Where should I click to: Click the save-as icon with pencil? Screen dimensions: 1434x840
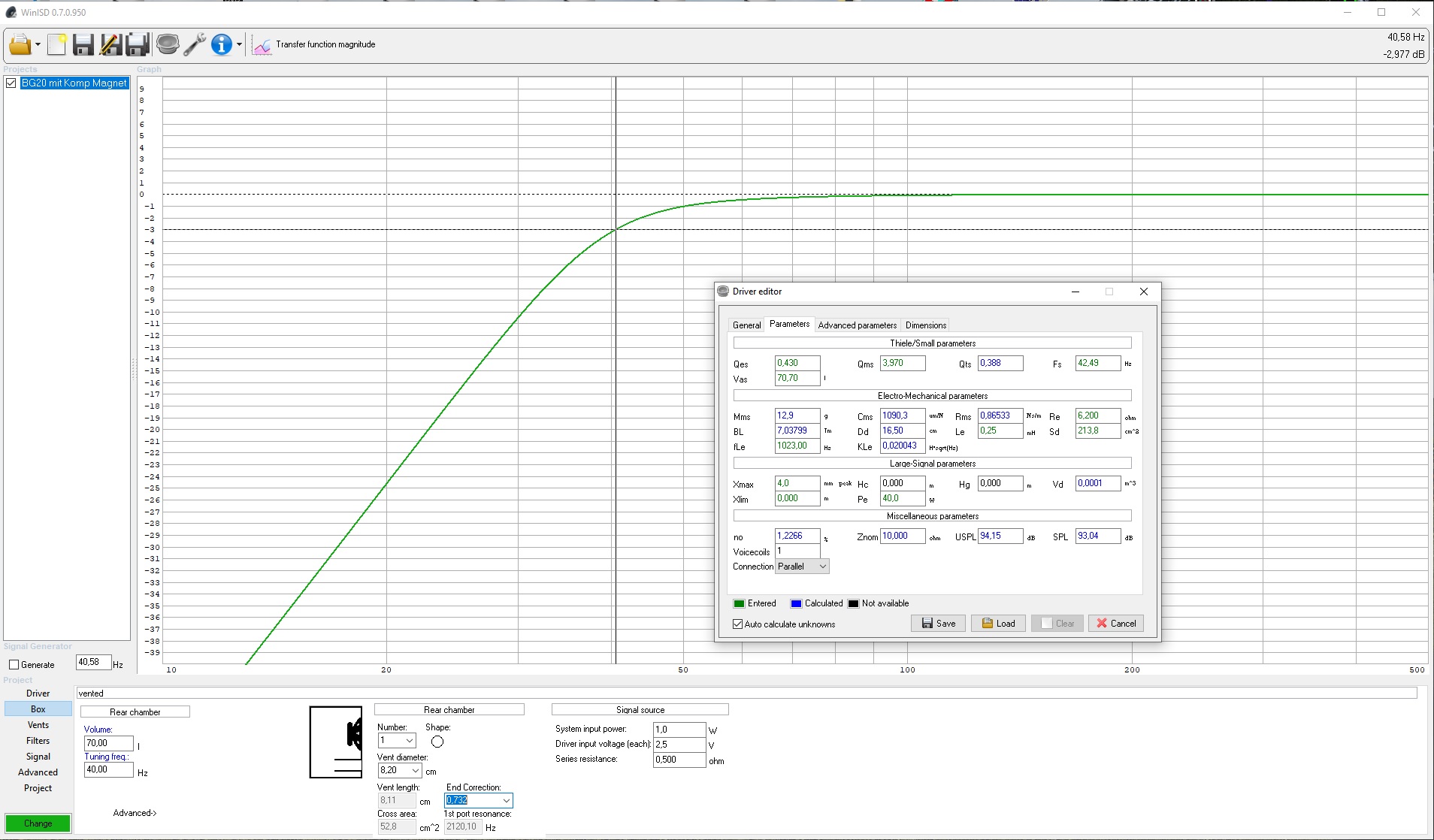tap(110, 45)
